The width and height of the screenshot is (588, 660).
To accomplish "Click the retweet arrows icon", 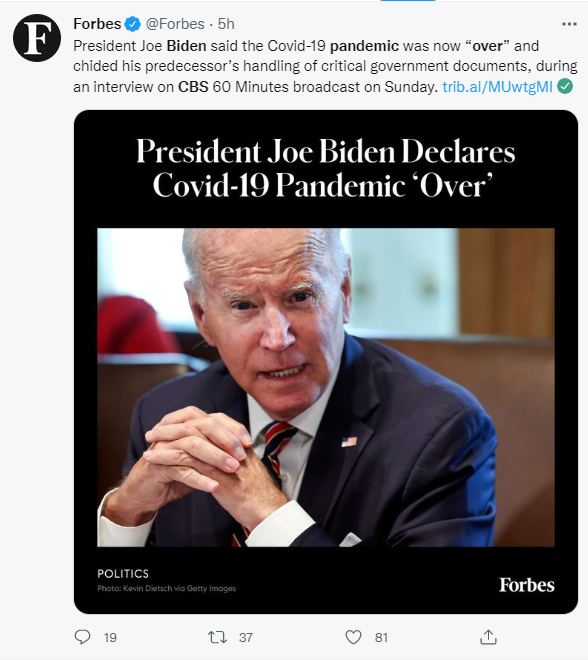I will click(218, 637).
